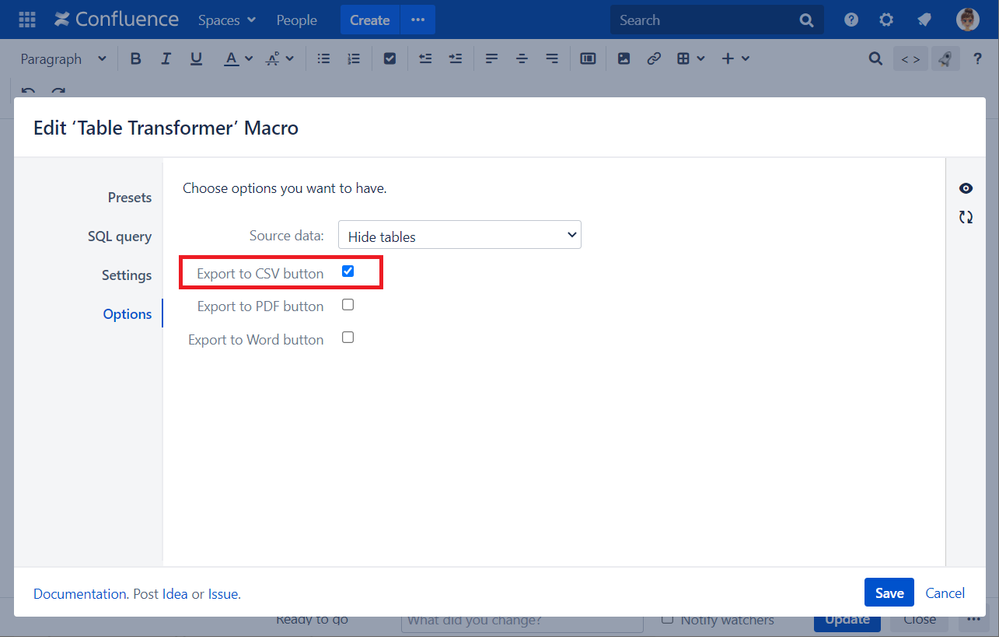Click the Confluence logo
The width and height of the screenshot is (999, 637).
[116, 20]
